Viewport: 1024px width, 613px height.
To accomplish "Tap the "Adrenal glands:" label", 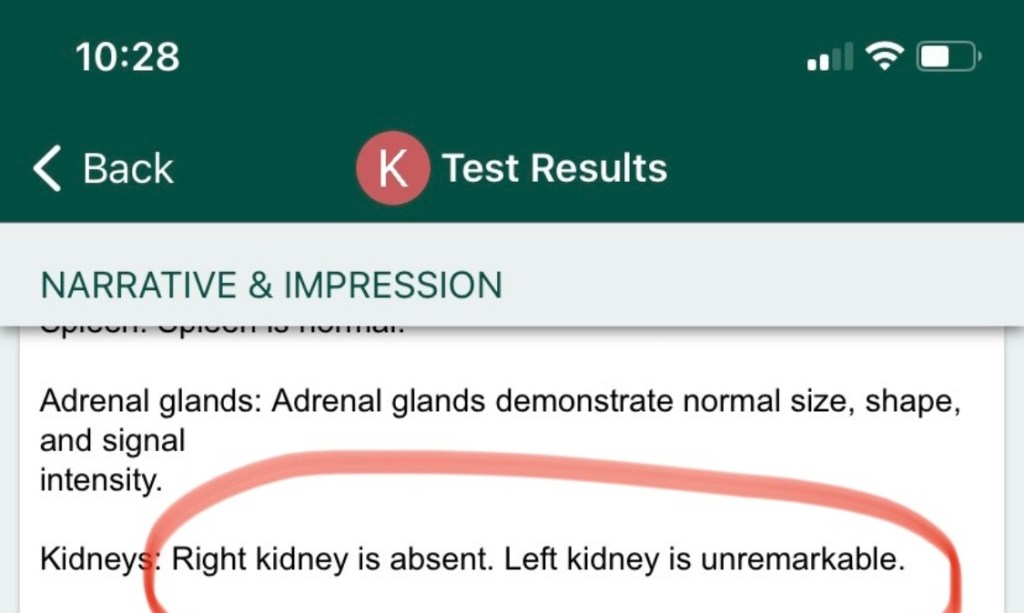I will pos(152,401).
